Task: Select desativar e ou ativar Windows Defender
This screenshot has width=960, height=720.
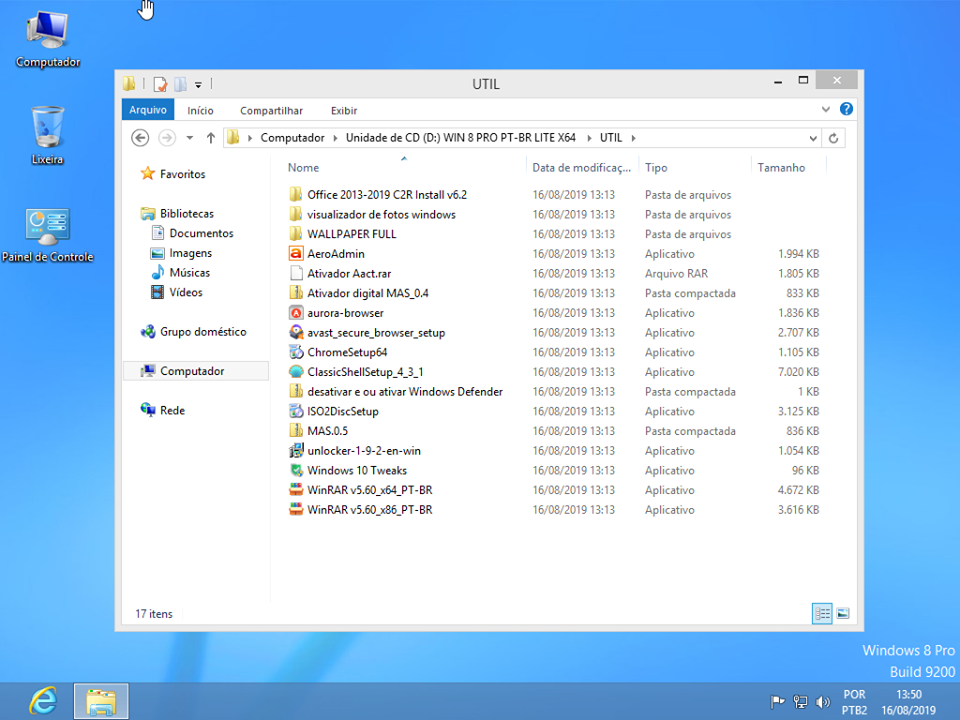Action: tap(396, 391)
